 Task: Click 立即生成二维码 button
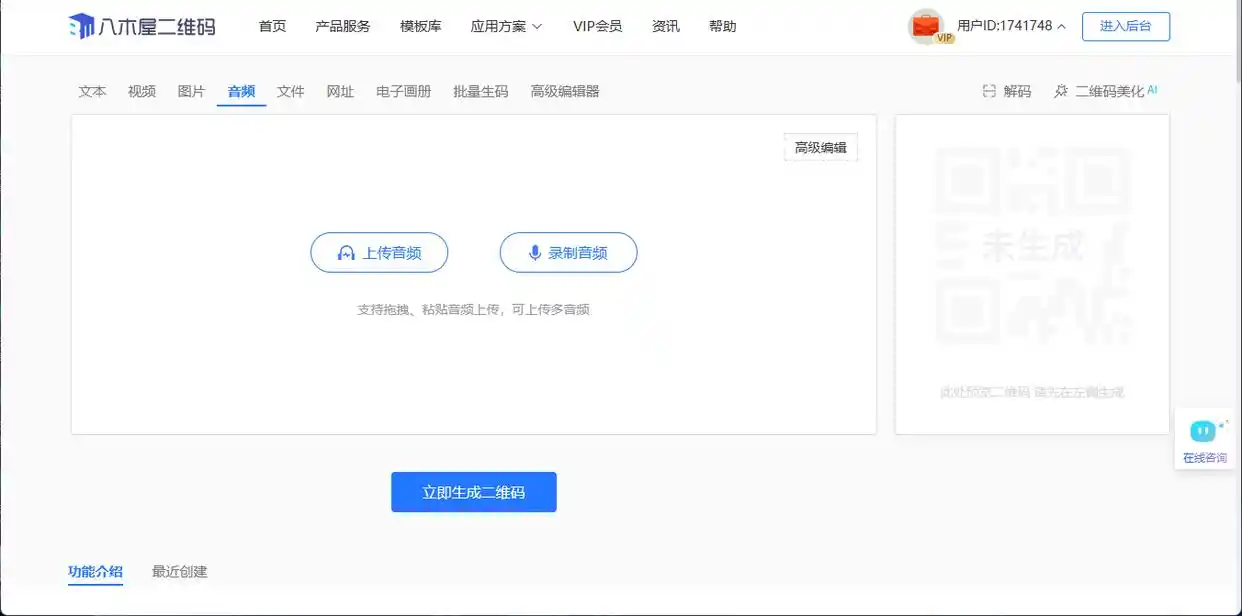[474, 492]
